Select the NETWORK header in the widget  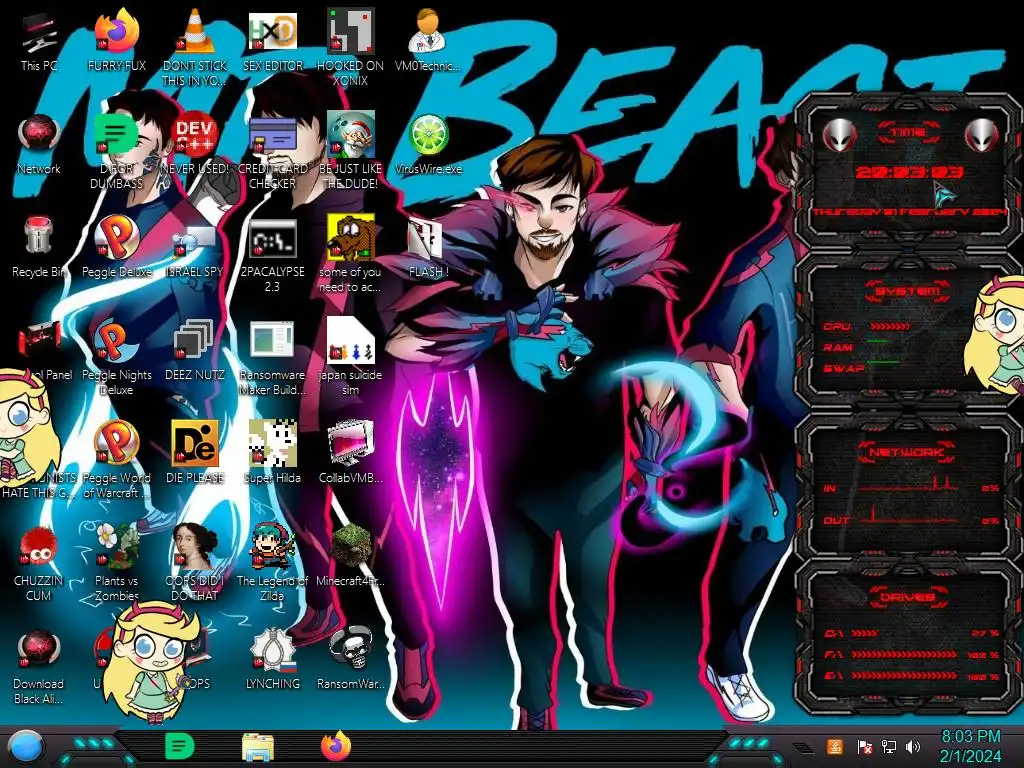tap(907, 451)
